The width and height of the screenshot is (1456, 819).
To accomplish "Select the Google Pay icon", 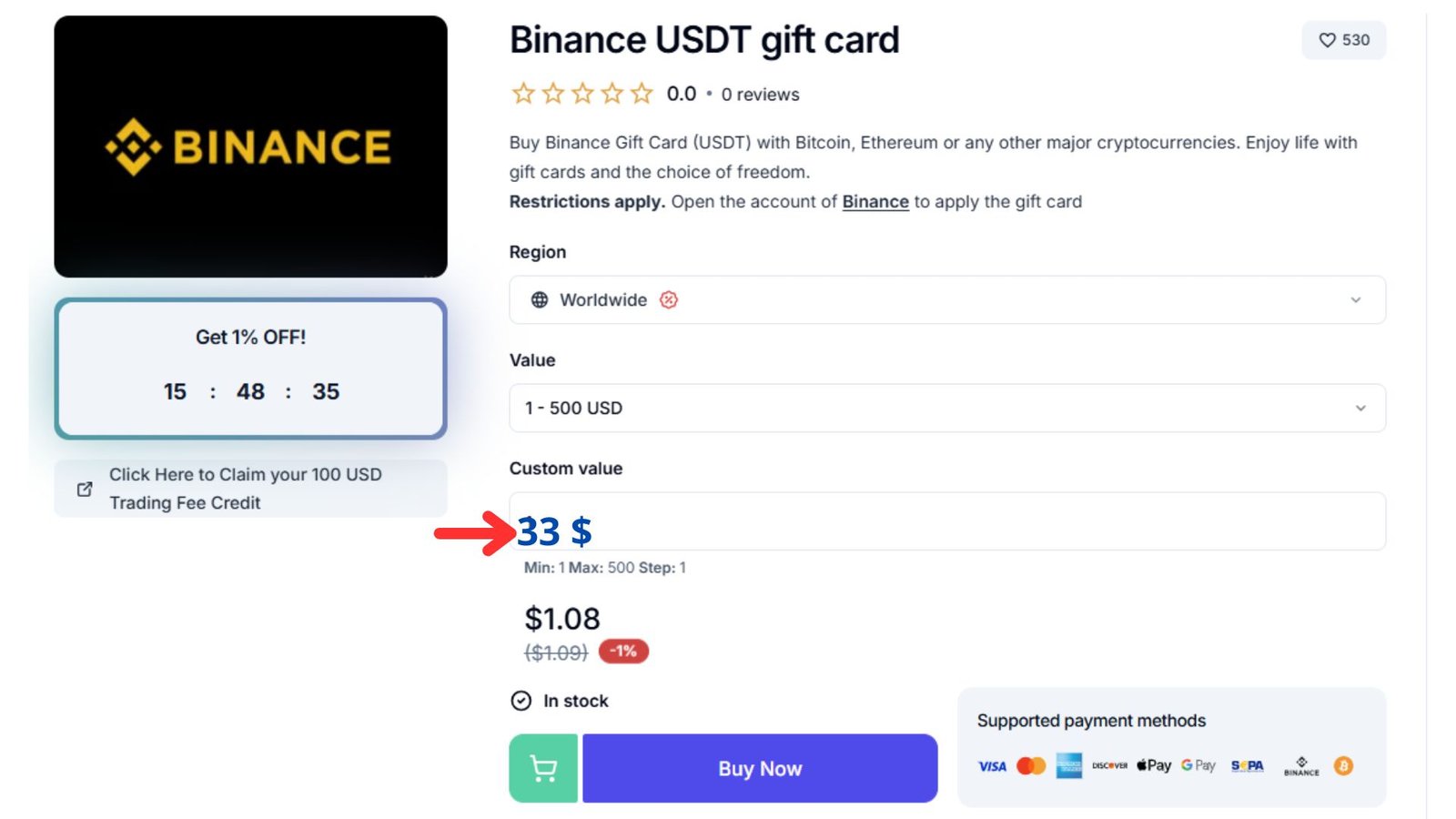I will [1198, 765].
